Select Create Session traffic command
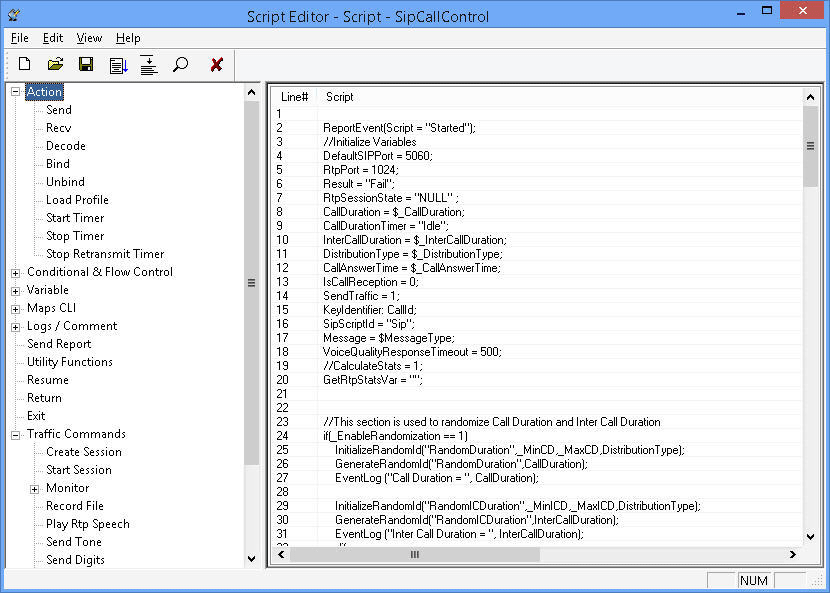 coord(84,452)
